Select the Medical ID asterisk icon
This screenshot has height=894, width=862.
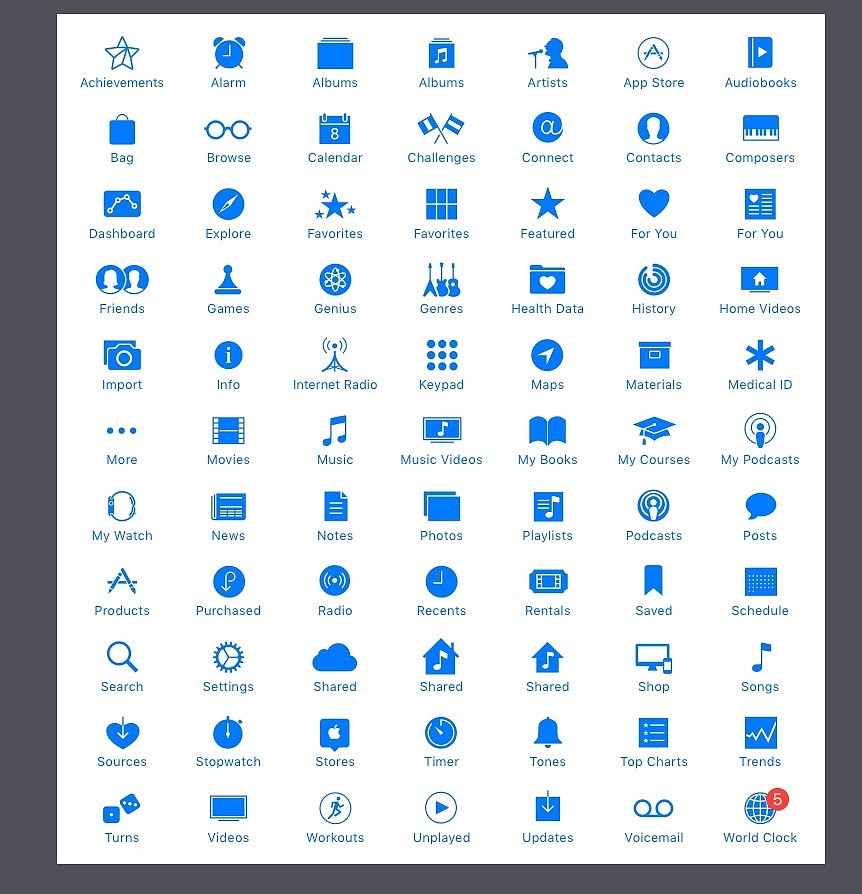pyautogui.click(x=760, y=355)
